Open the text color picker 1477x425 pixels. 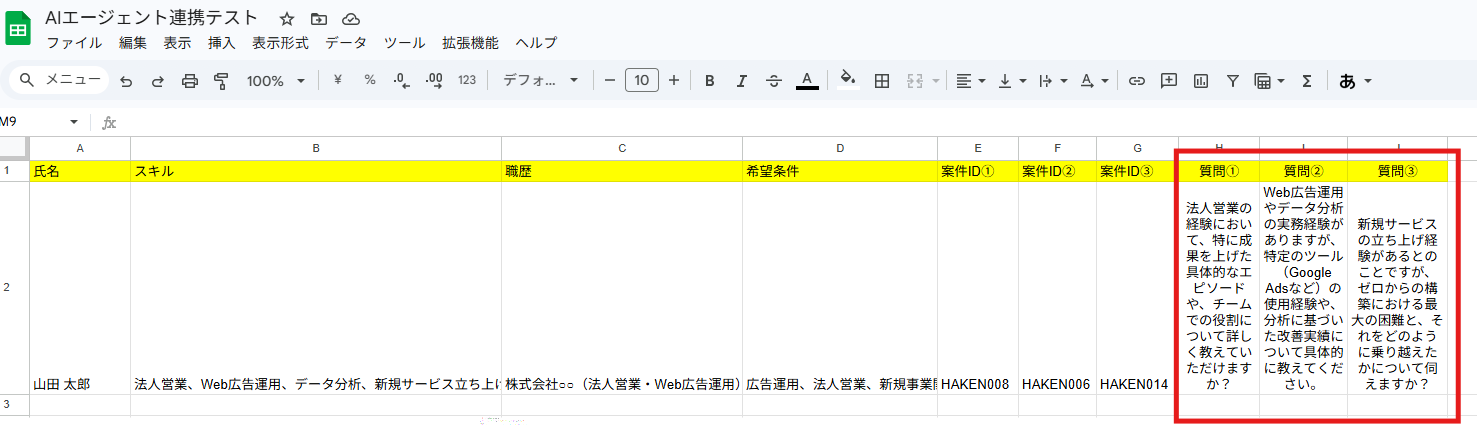807,81
